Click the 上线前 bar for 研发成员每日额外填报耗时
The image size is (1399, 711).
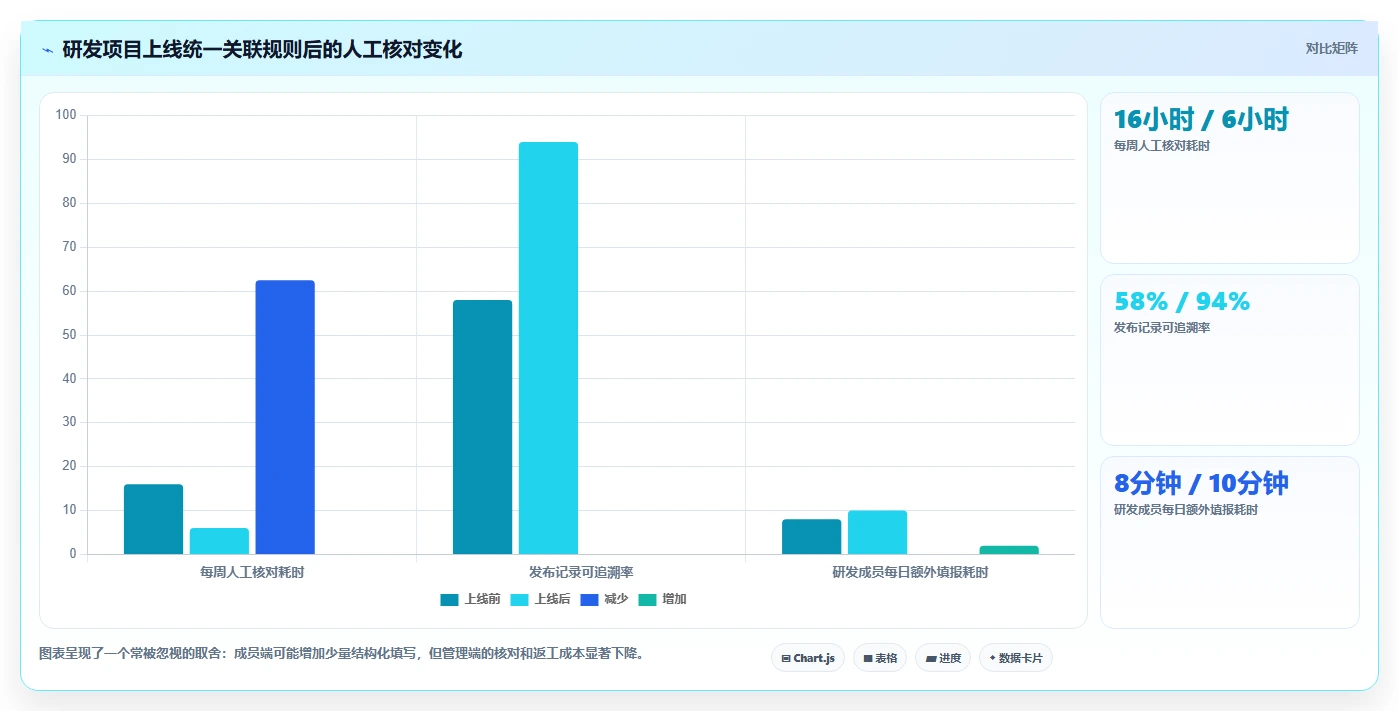coord(811,537)
